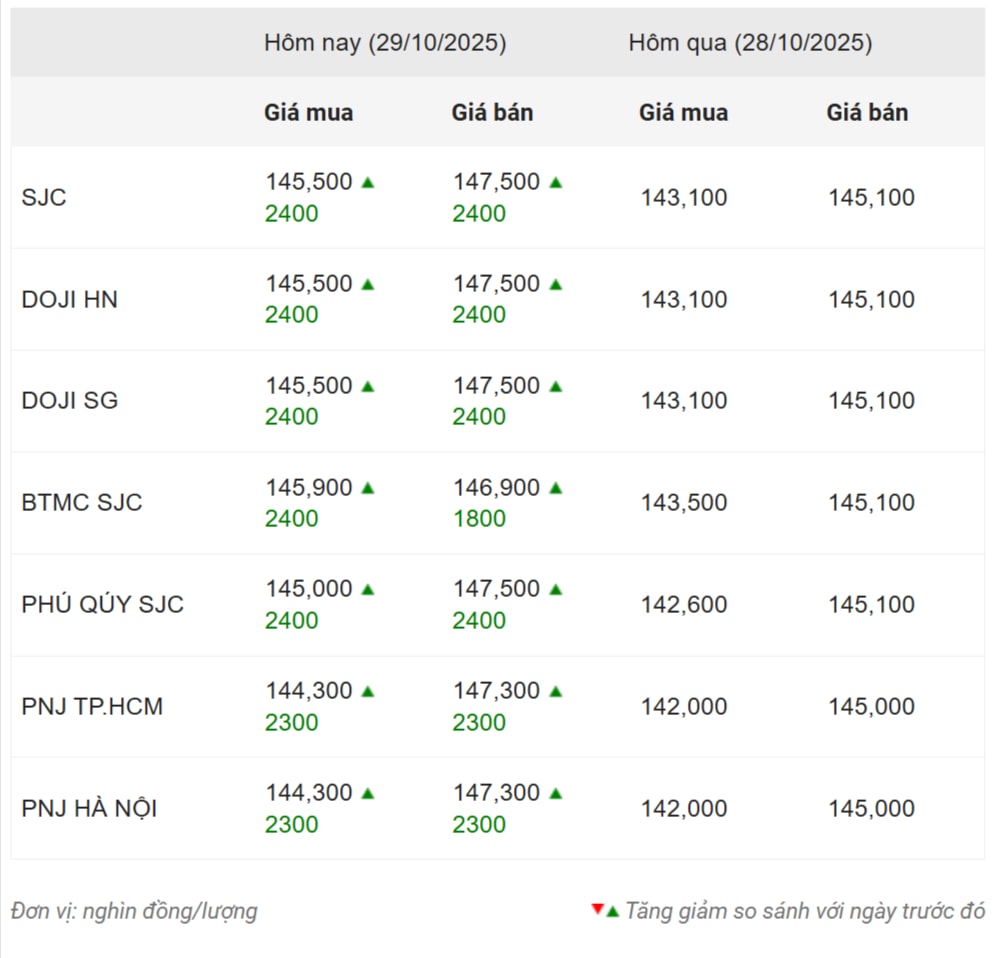This screenshot has width=995, height=958.
Task: Click the up arrow next to SJC sell price
Action: click(x=556, y=181)
